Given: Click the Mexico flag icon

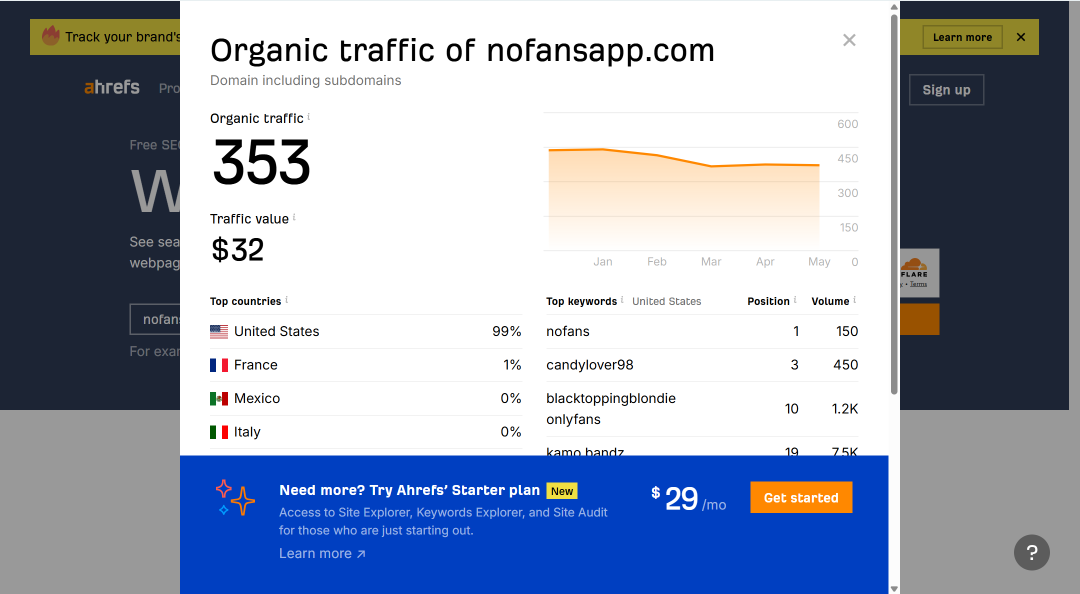Looking at the screenshot, I should (x=219, y=398).
